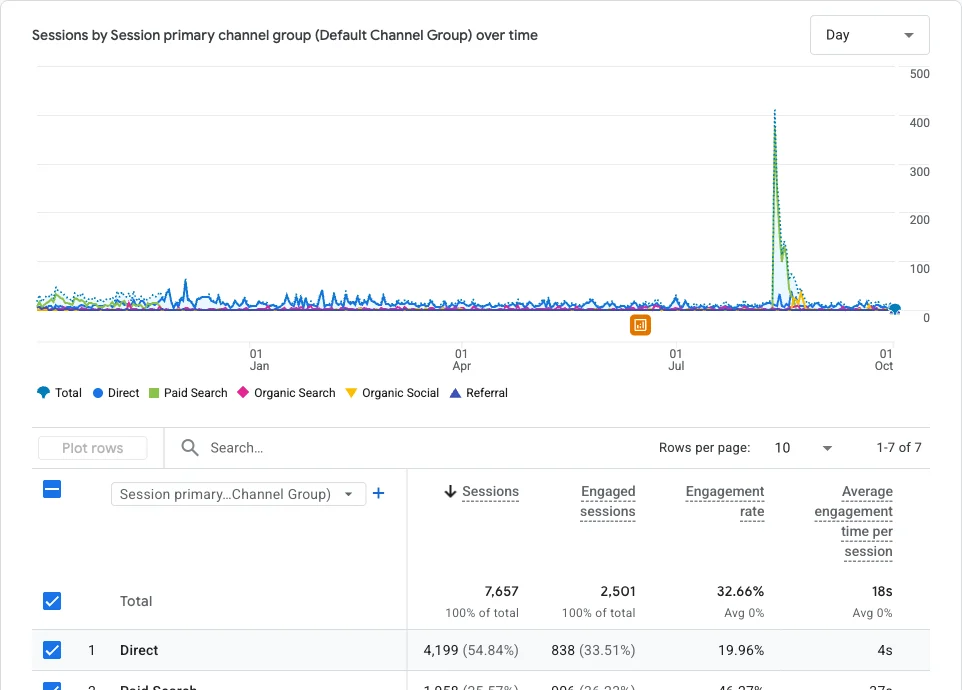Click the orange insights marker on the chart
Image resolution: width=962 pixels, height=690 pixels.
click(x=640, y=325)
